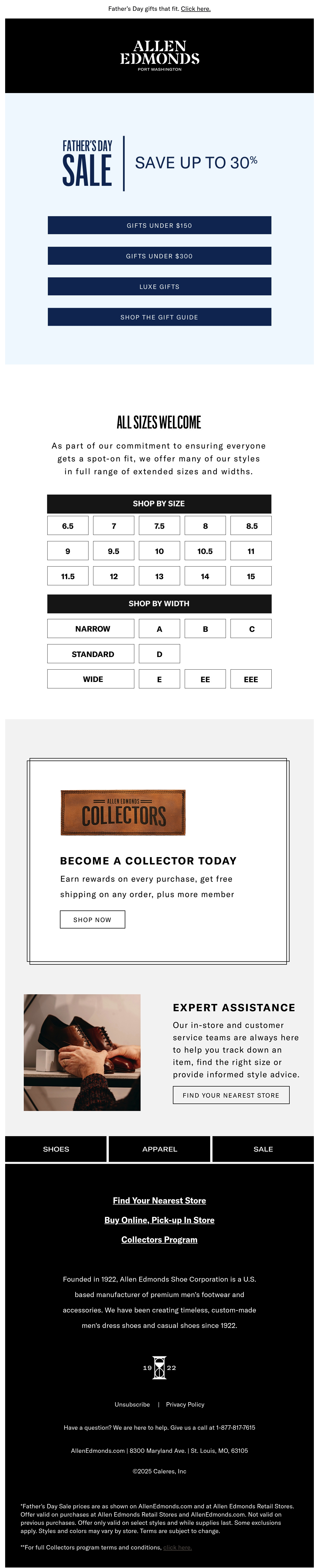
Task: Select shoe size 10.5
Action: point(205,551)
